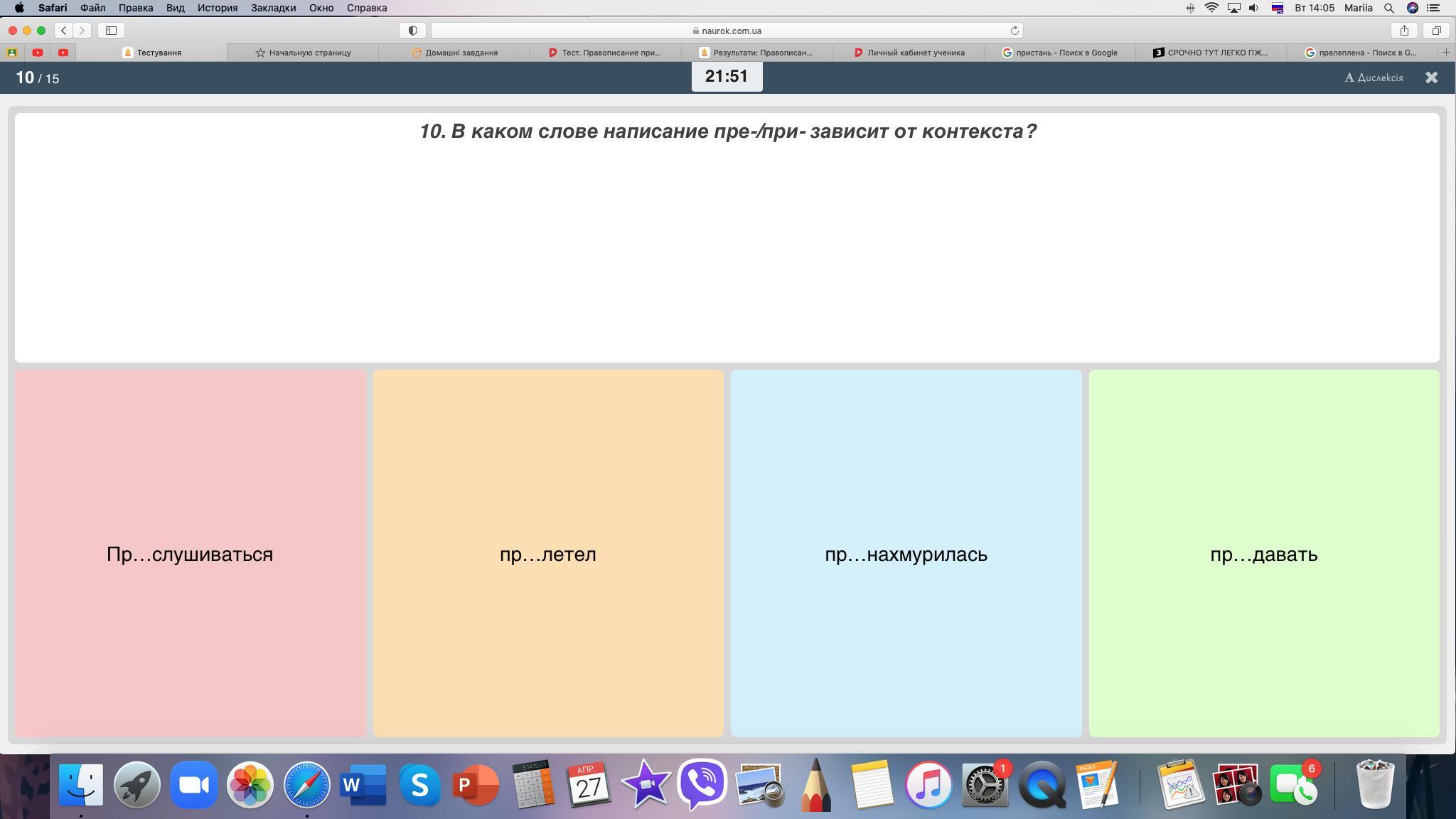Close the test with X icon
Viewport: 1456px width, 819px height.
(1431, 77)
